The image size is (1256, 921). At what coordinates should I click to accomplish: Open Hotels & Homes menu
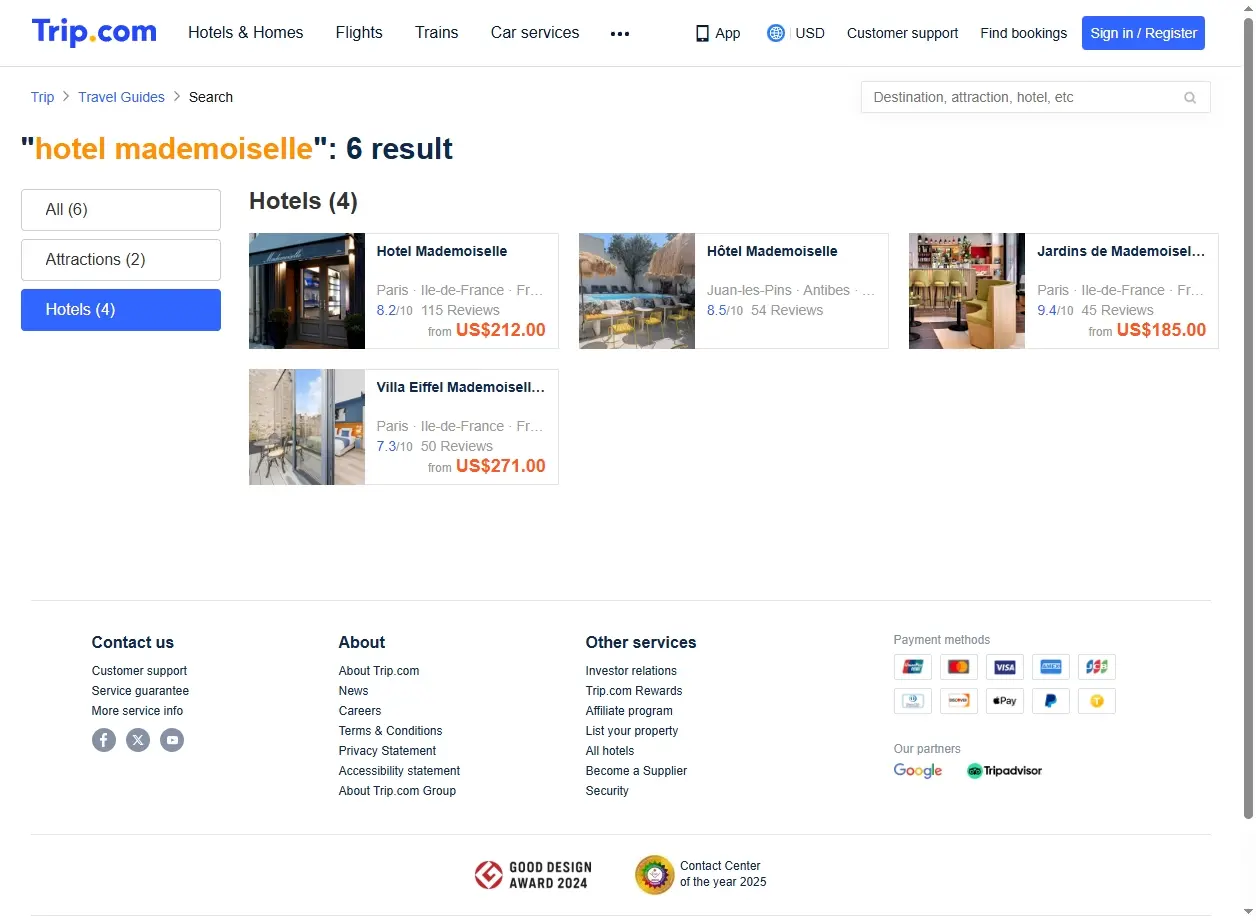246,33
